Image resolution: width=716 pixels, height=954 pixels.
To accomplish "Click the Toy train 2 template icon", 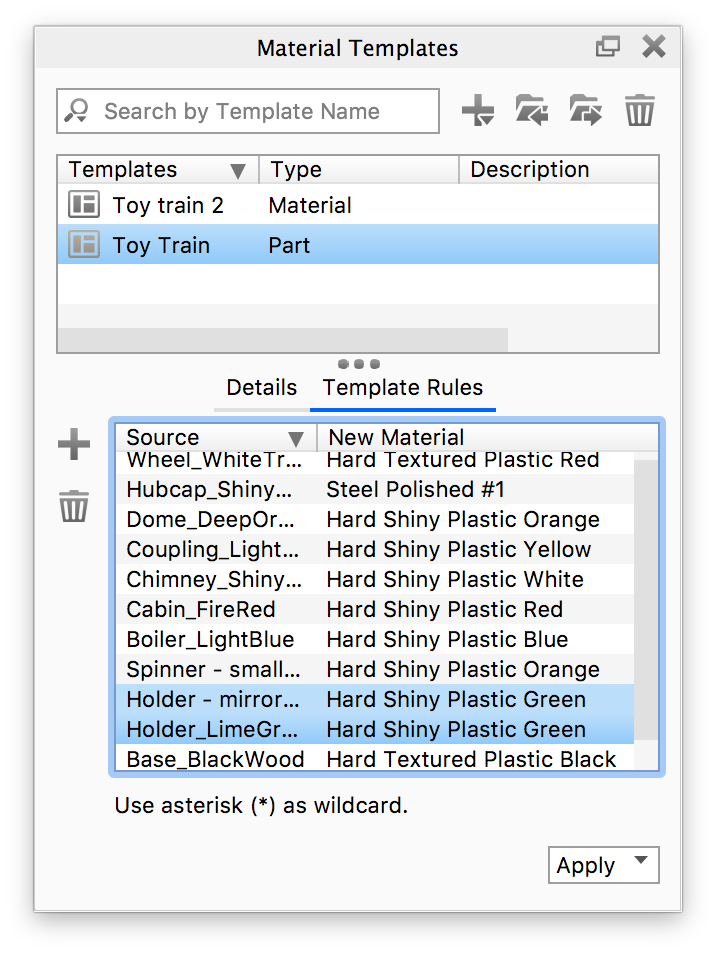I will pyautogui.click(x=84, y=205).
